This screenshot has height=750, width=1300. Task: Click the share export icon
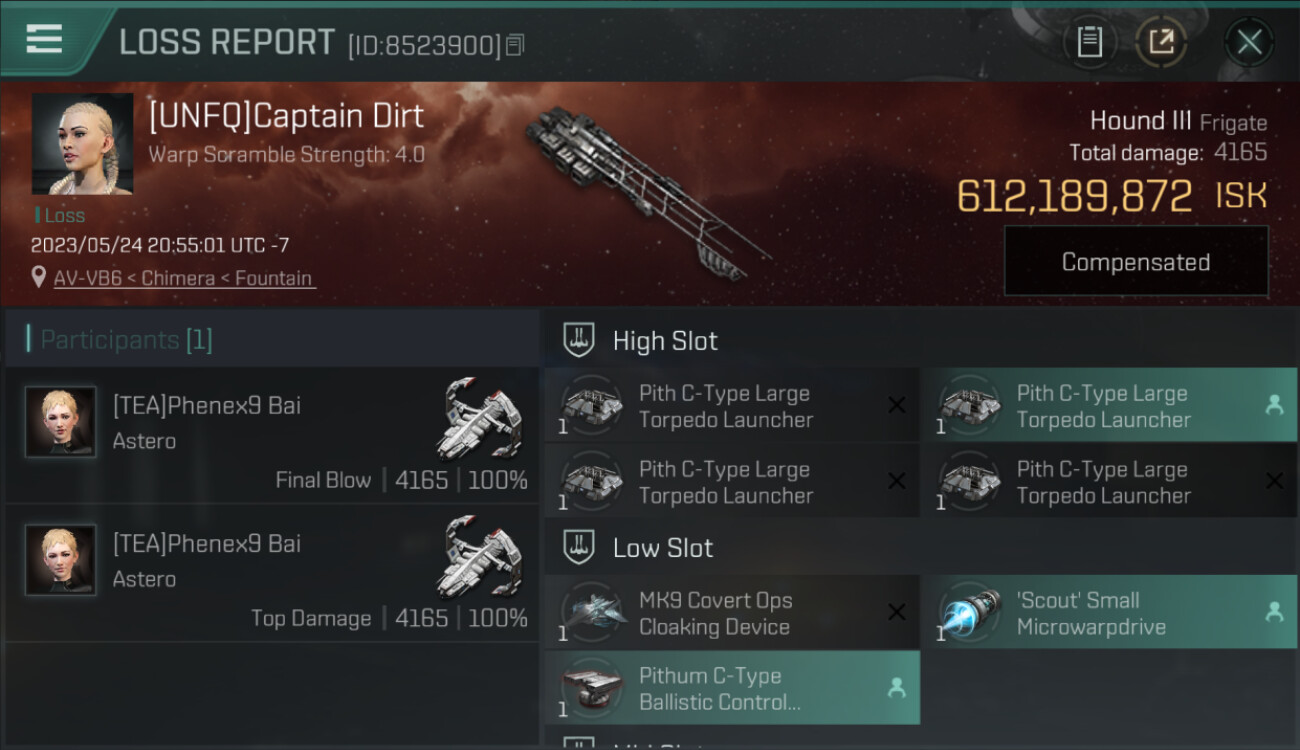(1161, 42)
